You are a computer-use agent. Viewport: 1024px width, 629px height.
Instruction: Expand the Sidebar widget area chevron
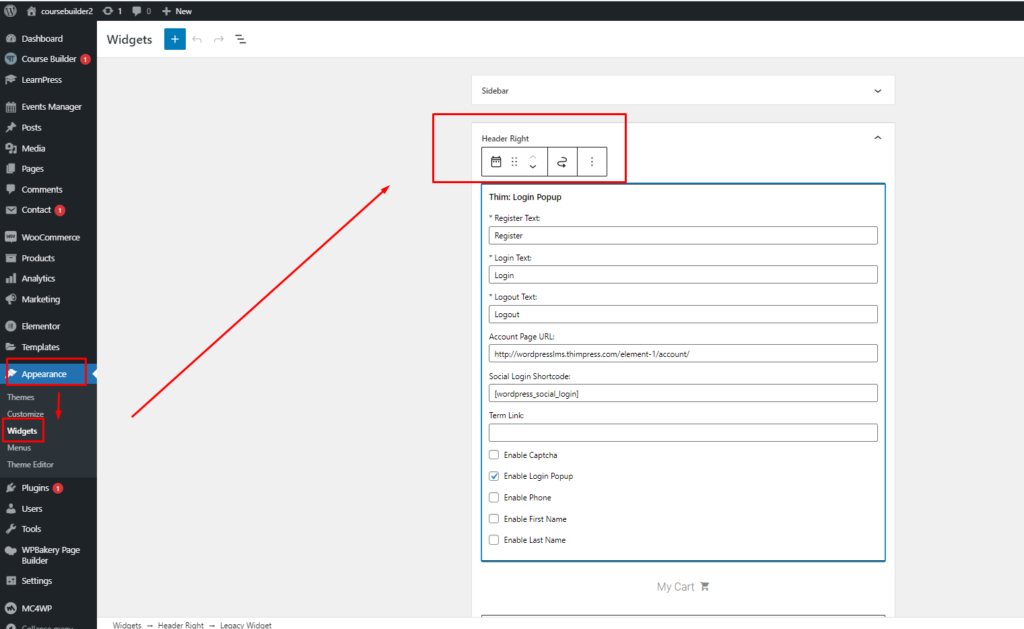(x=878, y=91)
